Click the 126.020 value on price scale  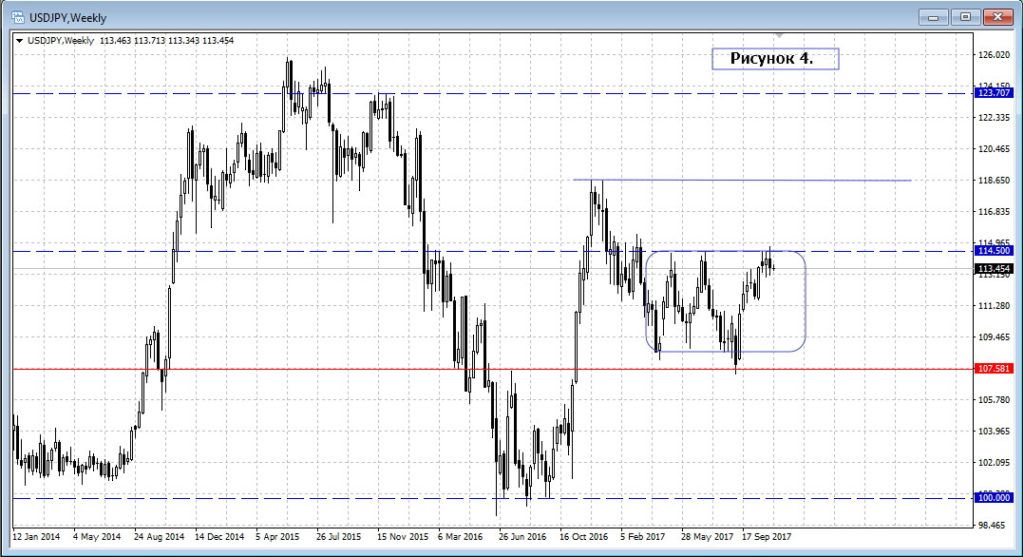coord(994,55)
